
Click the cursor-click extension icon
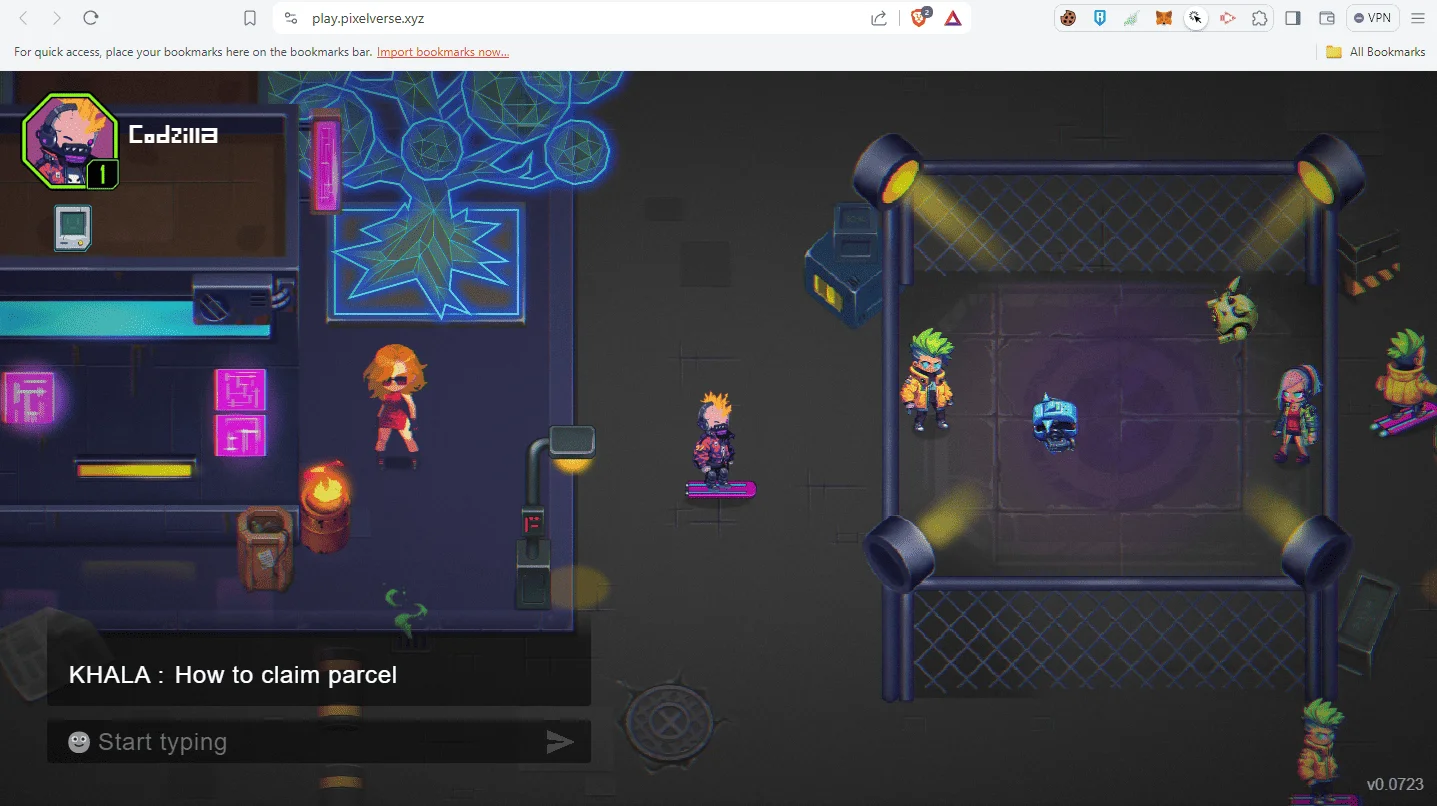pyautogui.click(x=1196, y=18)
